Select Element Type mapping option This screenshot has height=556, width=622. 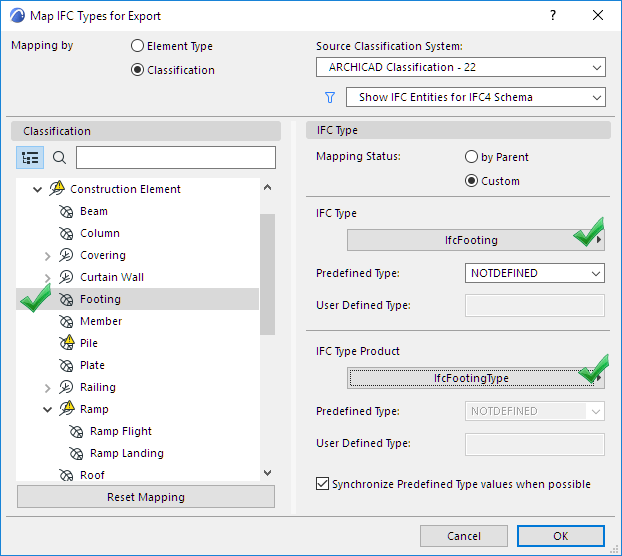tap(137, 46)
